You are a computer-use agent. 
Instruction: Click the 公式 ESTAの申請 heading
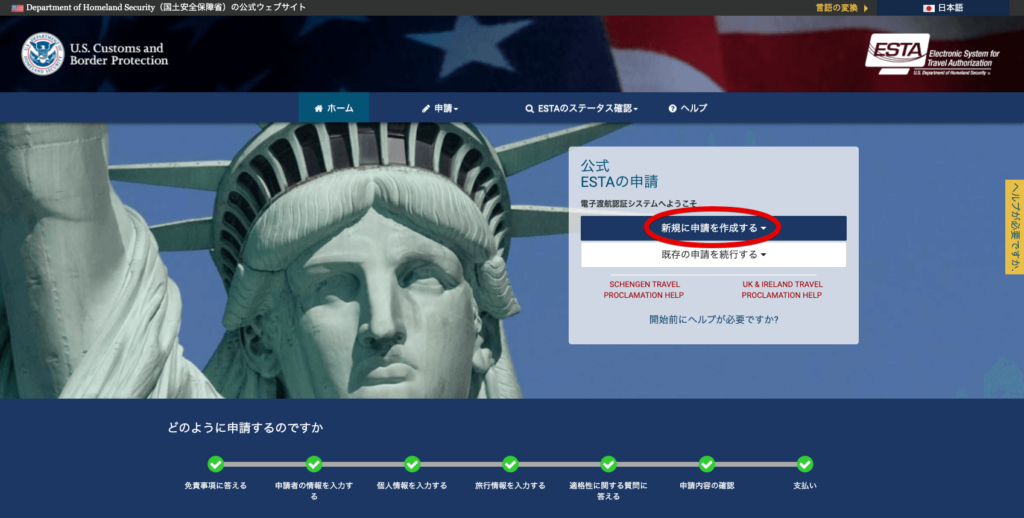coord(619,174)
